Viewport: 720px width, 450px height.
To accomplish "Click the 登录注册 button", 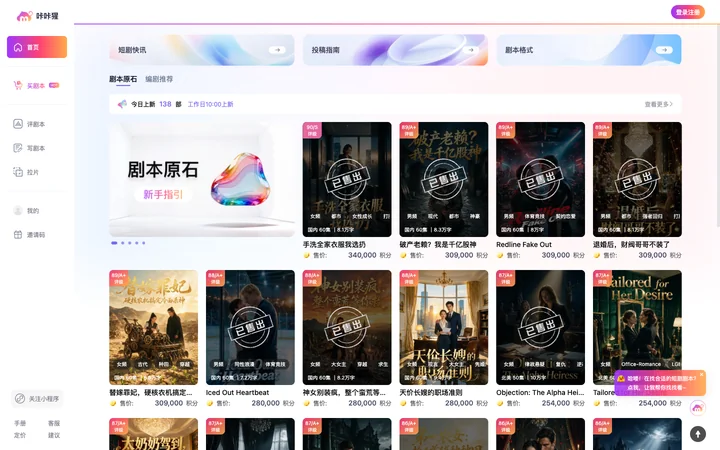I will (687, 12).
